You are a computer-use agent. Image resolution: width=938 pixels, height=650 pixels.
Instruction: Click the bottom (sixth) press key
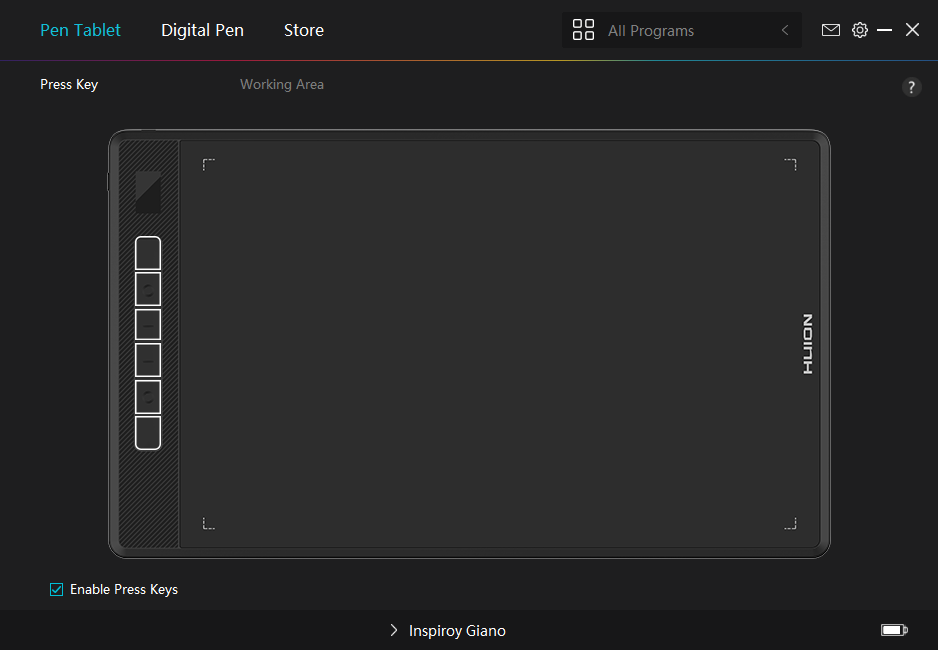tap(148, 432)
